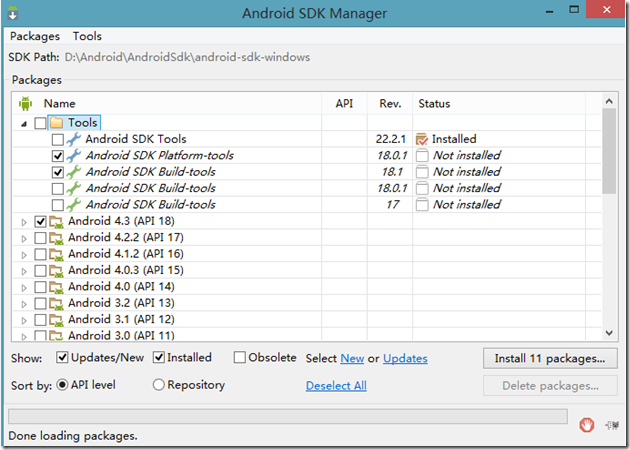Screen dimensions: 630x450
Task: Toggle the Tools group checkbox
Action: (x=40, y=123)
